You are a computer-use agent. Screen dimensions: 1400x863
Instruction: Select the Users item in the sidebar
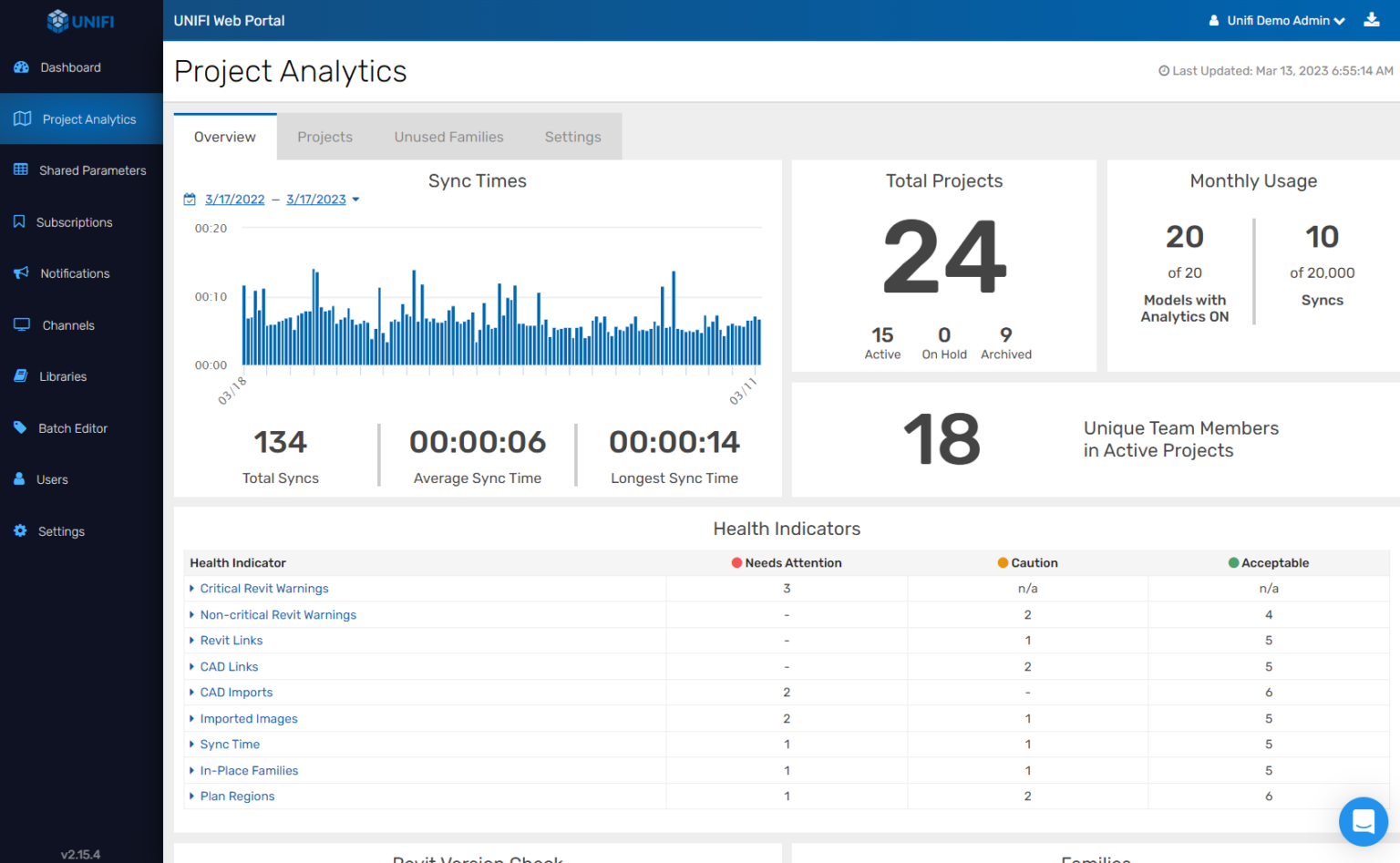click(x=52, y=478)
